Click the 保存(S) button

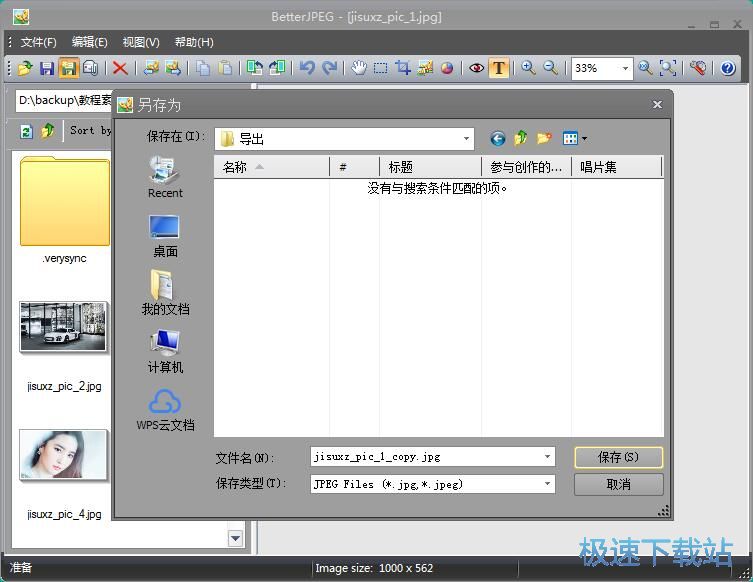[619, 457]
